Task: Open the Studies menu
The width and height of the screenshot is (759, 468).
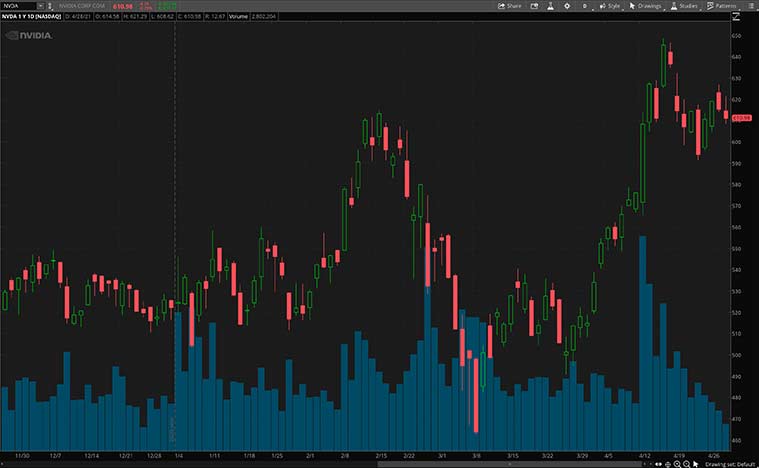Action: [x=684, y=6]
